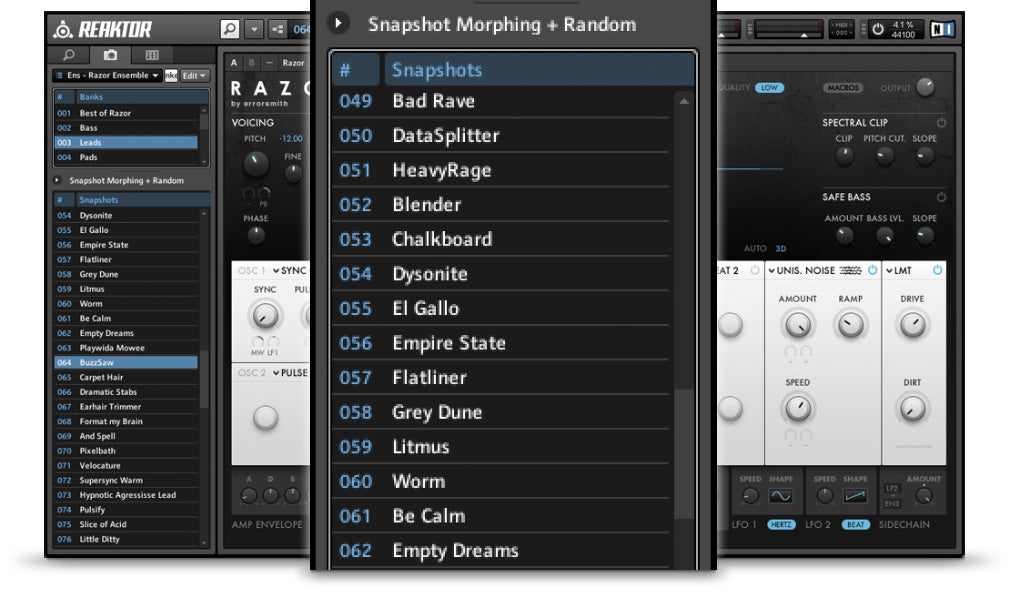Open the toolbar dropdown arrow beside magnifier
The width and height of the screenshot is (1010, 598).
click(x=254, y=29)
